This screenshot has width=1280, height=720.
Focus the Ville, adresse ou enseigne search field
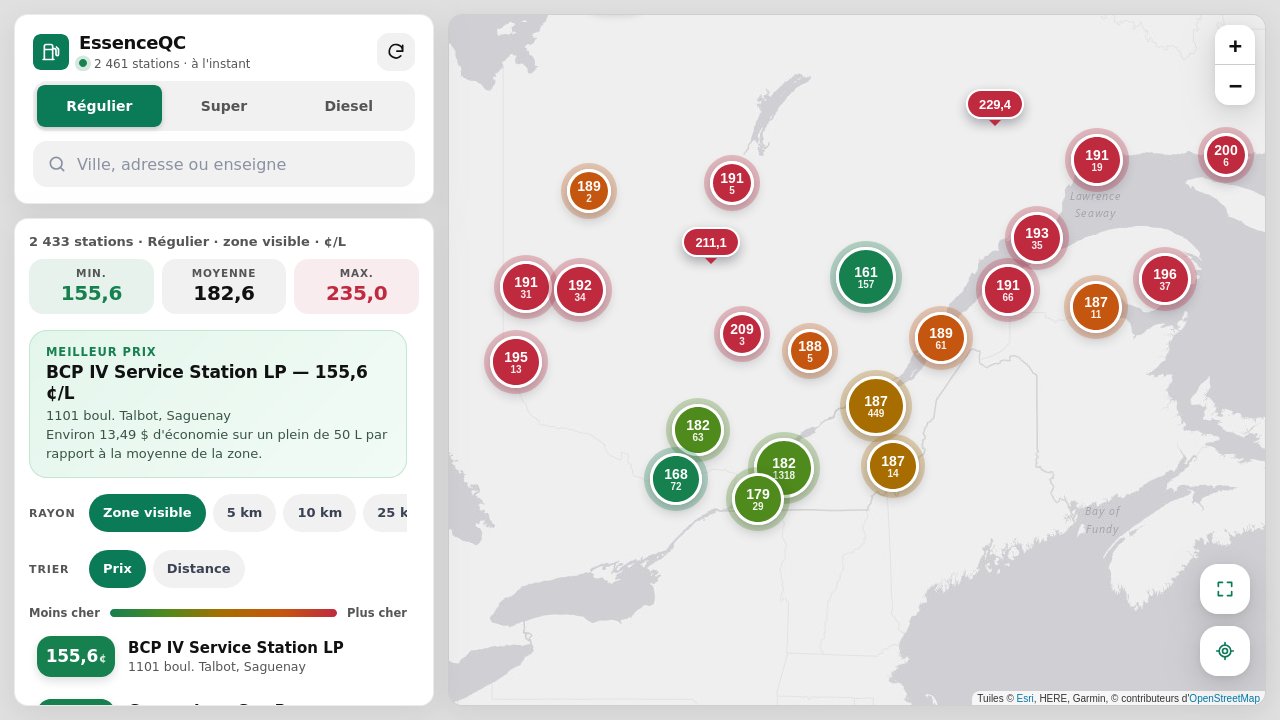pyautogui.click(x=224, y=164)
